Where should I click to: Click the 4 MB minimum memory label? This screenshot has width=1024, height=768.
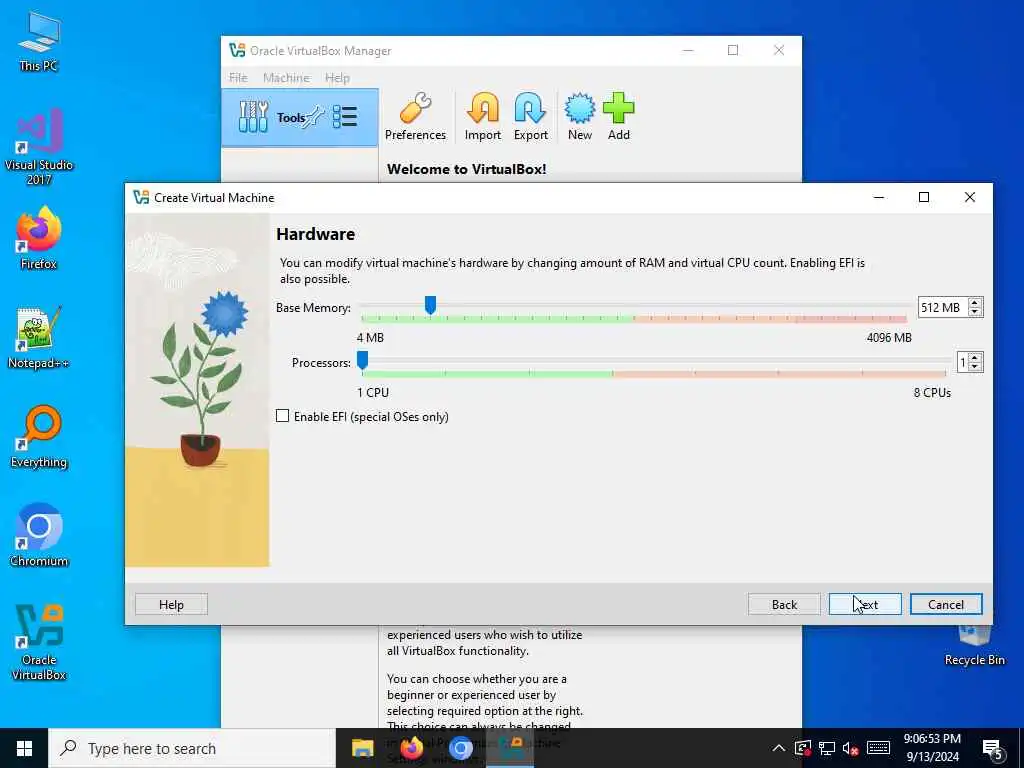tap(370, 338)
